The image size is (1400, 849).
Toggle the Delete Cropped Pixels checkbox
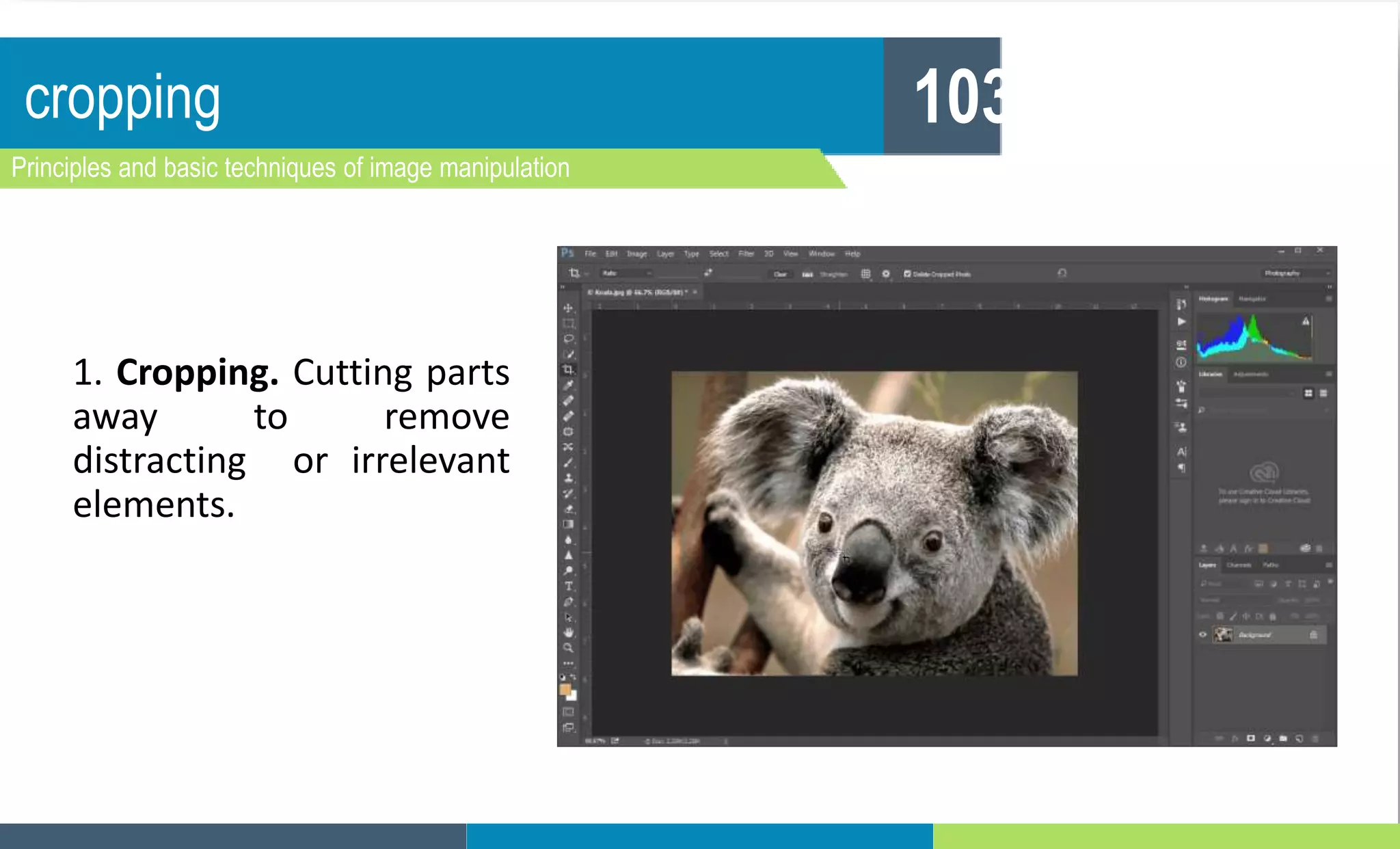tap(907, 273)
